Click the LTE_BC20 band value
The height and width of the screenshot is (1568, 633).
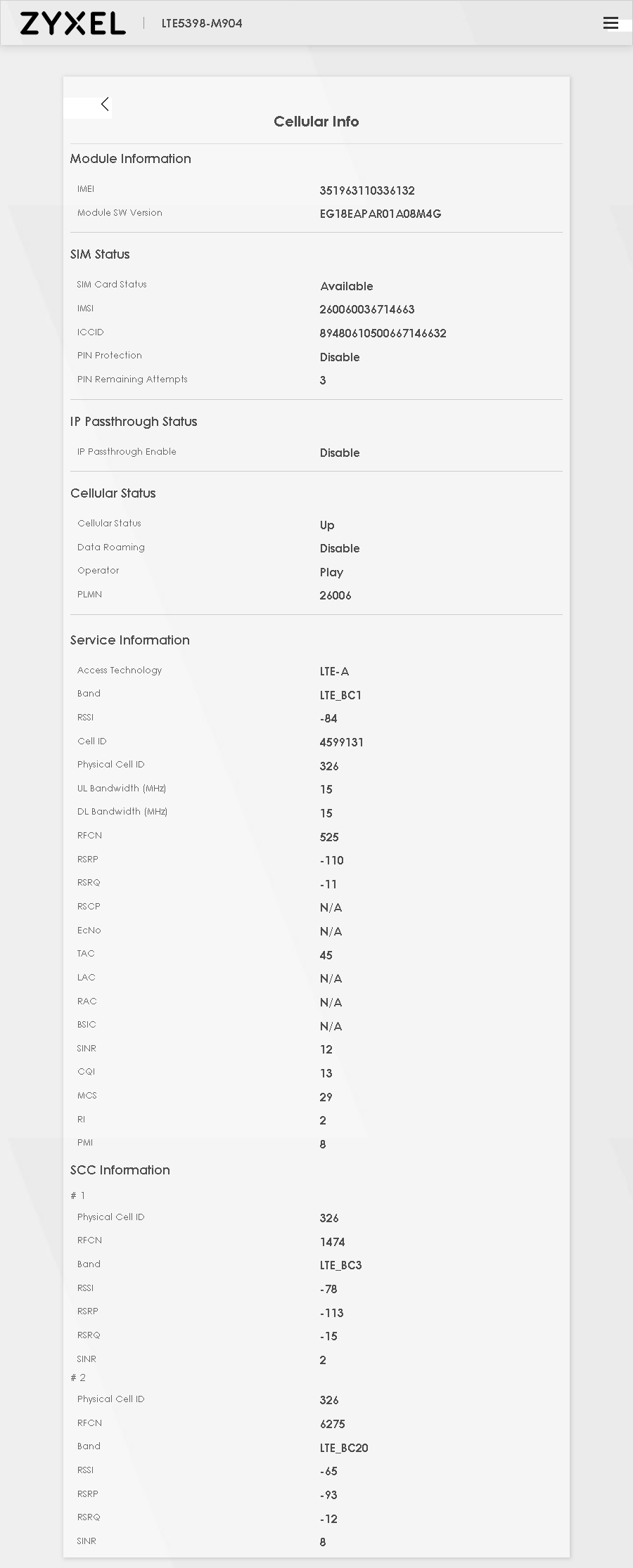point(344,1448)
